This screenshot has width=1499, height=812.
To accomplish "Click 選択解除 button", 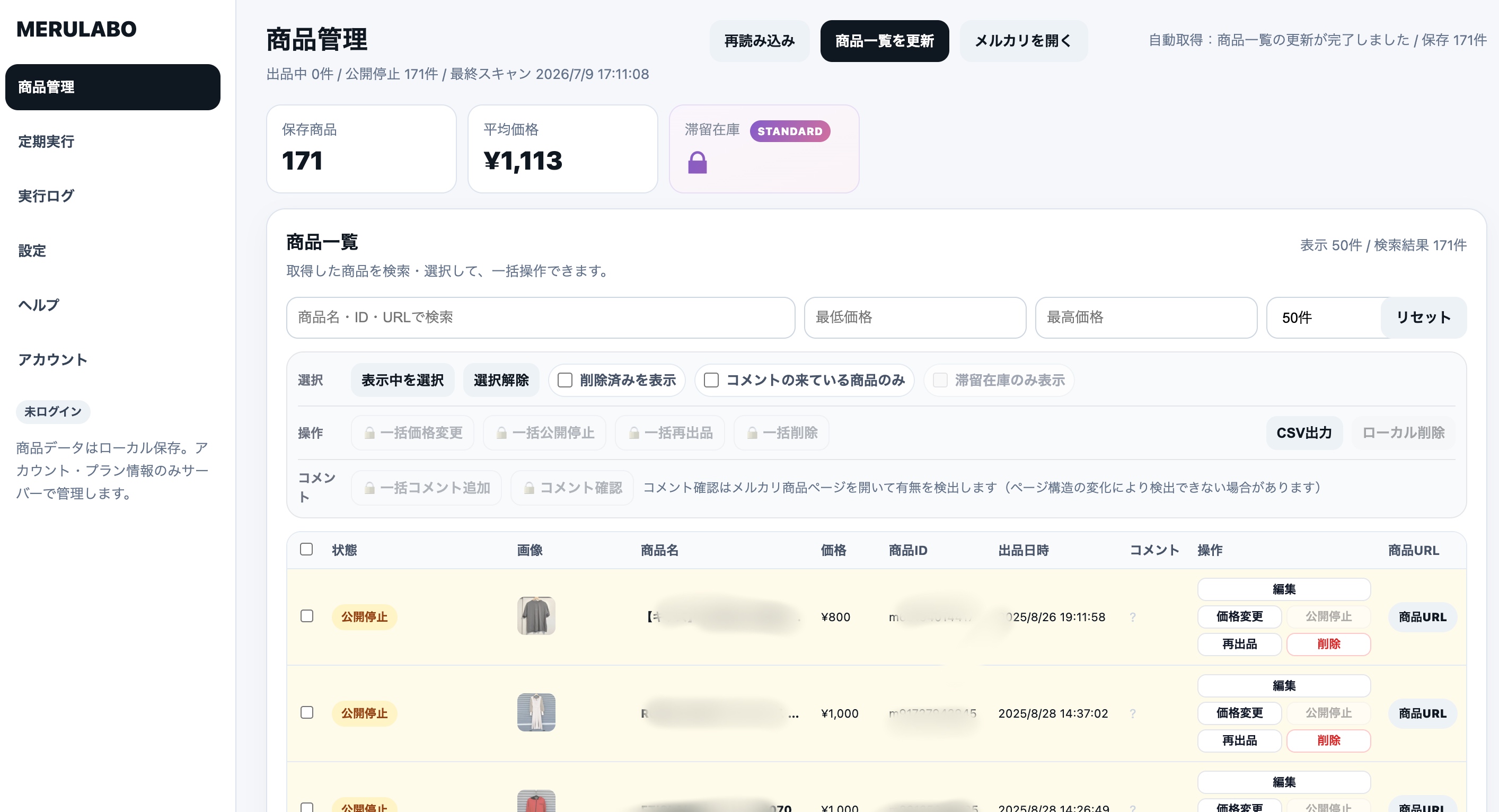I will point(501,380).
